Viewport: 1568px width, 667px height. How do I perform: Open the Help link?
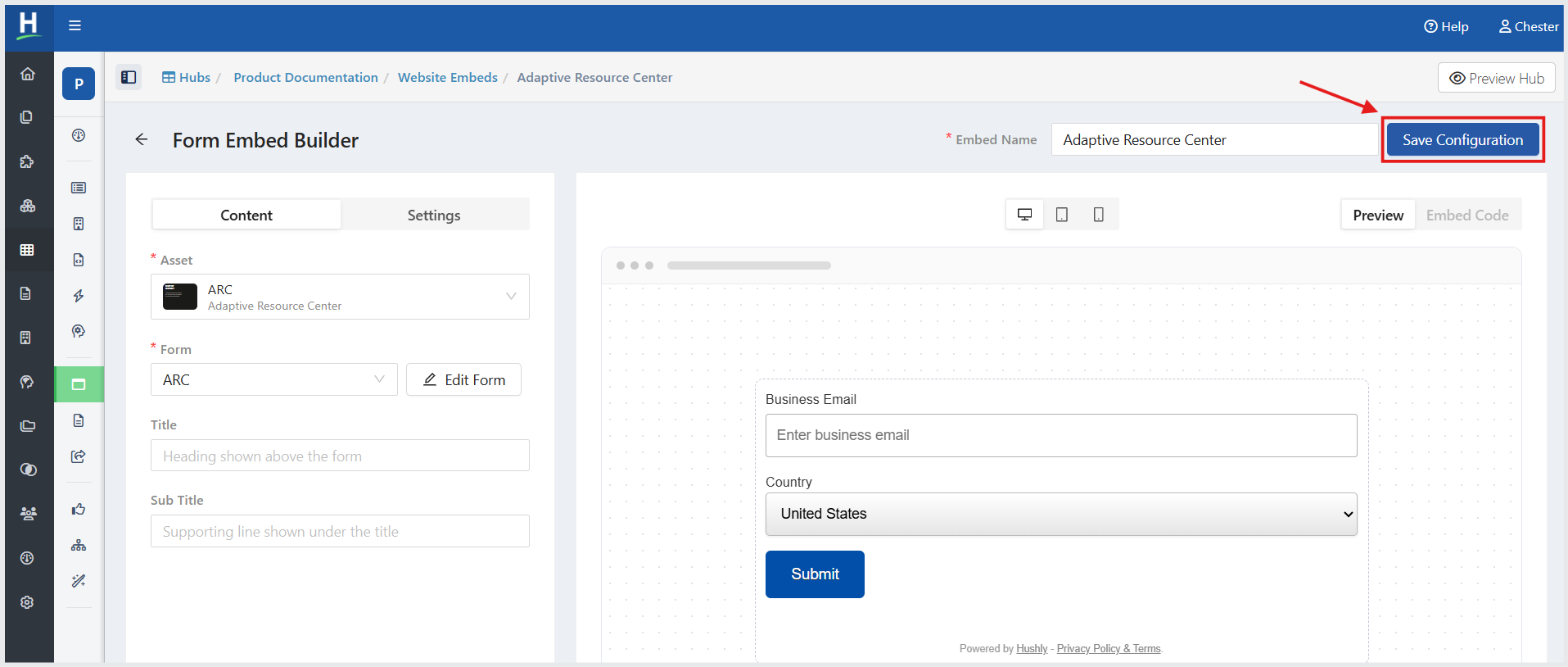pos(1446,26)
